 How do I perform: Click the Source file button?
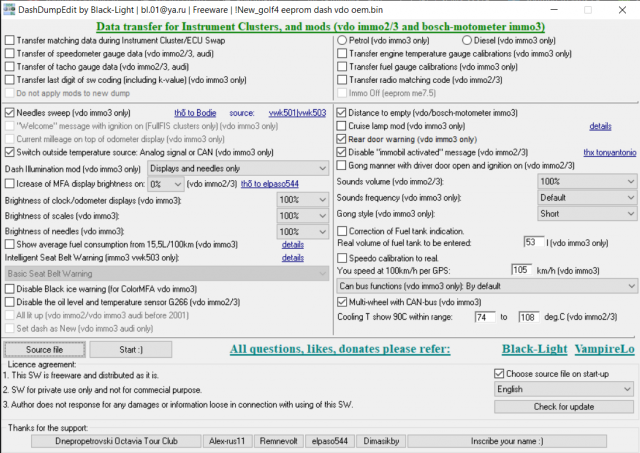[x=44, y=350]
